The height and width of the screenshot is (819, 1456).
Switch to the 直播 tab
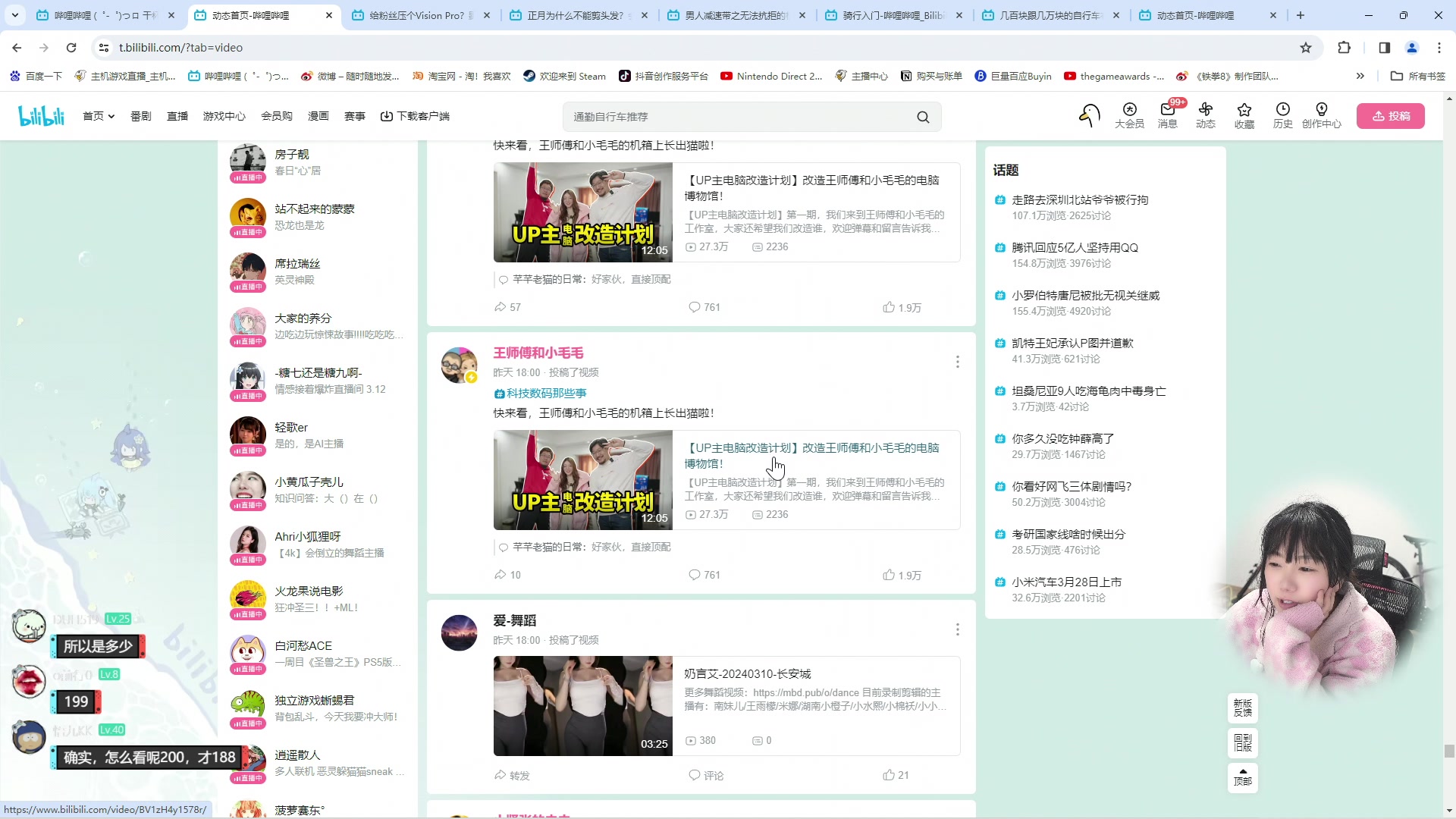[177, 116]
